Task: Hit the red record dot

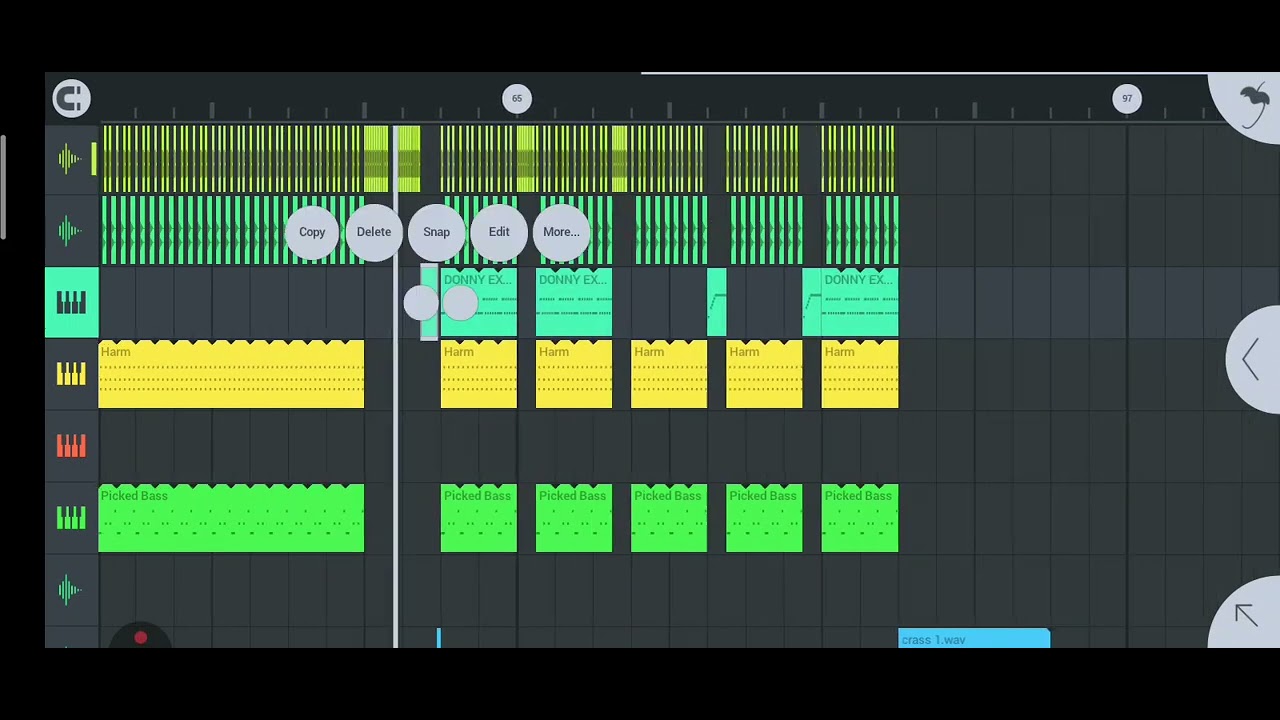Action: click(141, 637)
